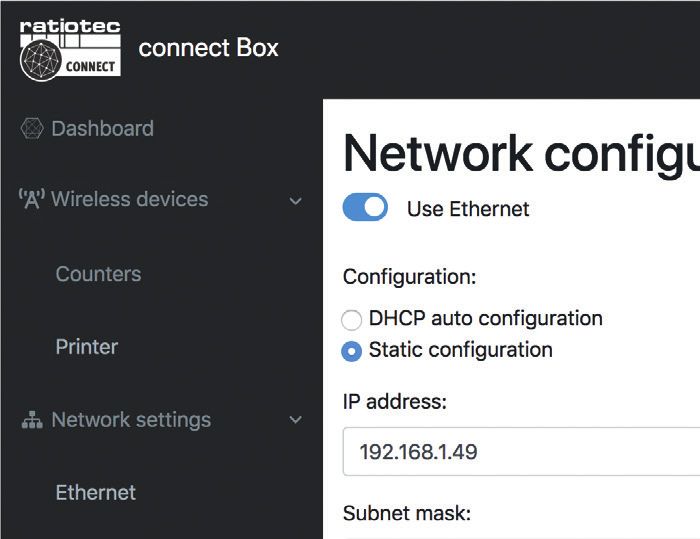This screenshot has width=700, height=539.
Task: Click the Dashboard polygon icon
Action: (32, 129)
